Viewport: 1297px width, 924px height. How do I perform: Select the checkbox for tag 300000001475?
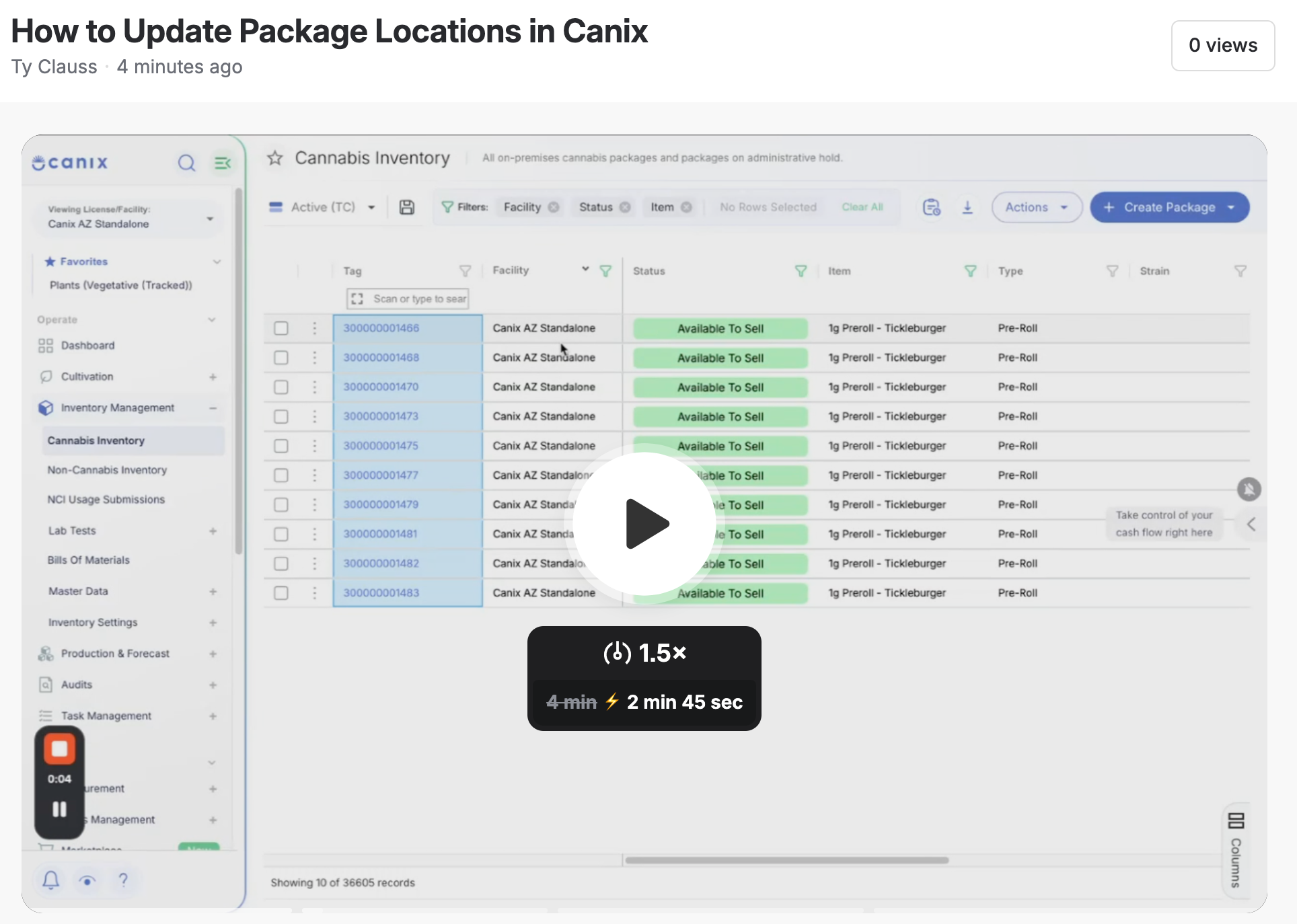tap(281, 446)
